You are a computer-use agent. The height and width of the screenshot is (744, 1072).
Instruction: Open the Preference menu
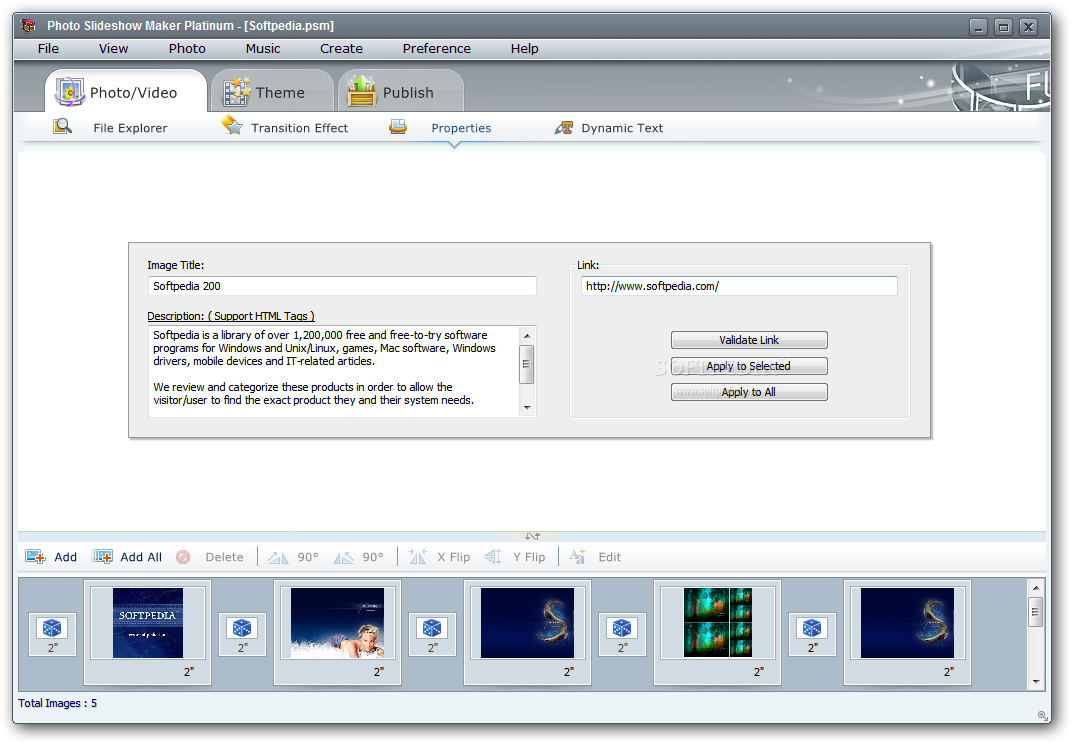[436, 49]
